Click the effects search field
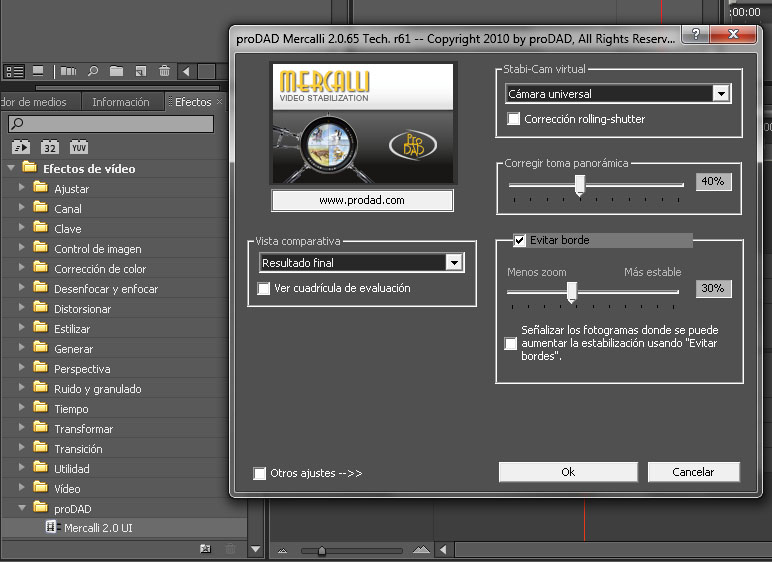 click(x=111, y=123)
